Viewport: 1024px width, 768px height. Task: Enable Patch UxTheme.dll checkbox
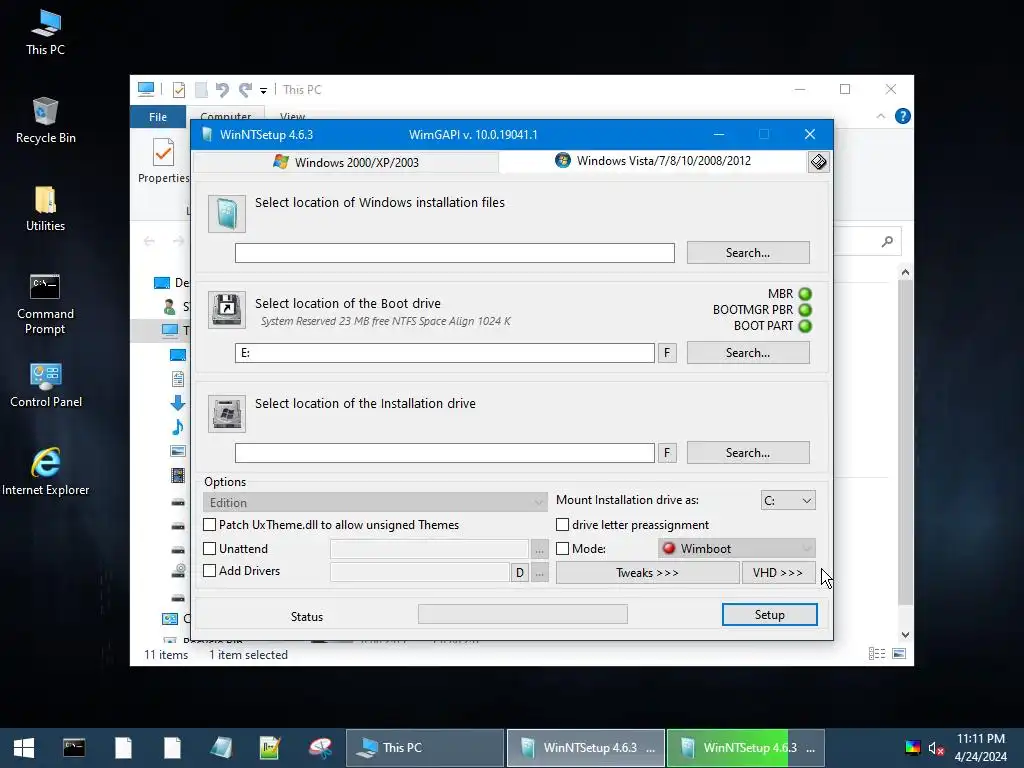point(210,524)
